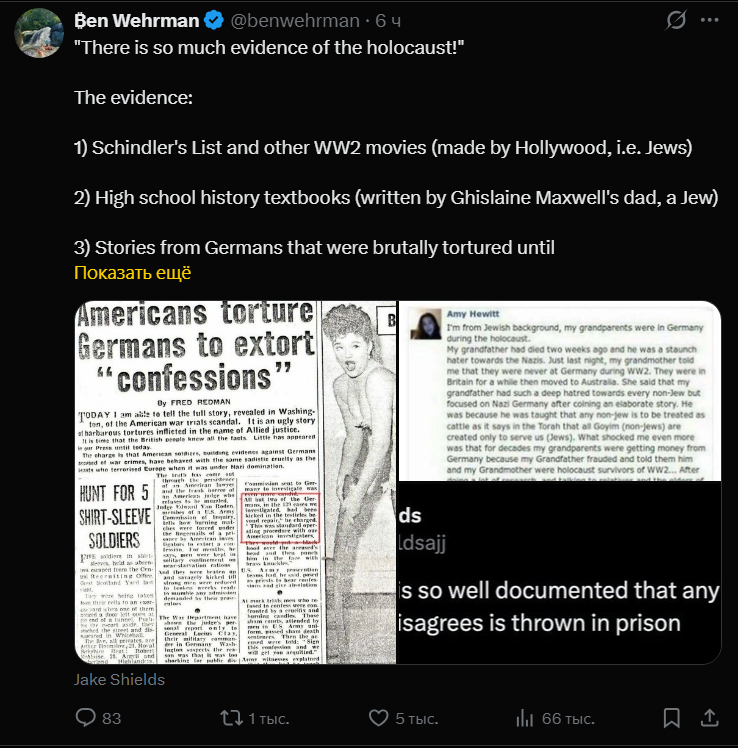This screenshot has width=738, height=748.
Task: Open the author's profile avatar
Action: [39, 33]
